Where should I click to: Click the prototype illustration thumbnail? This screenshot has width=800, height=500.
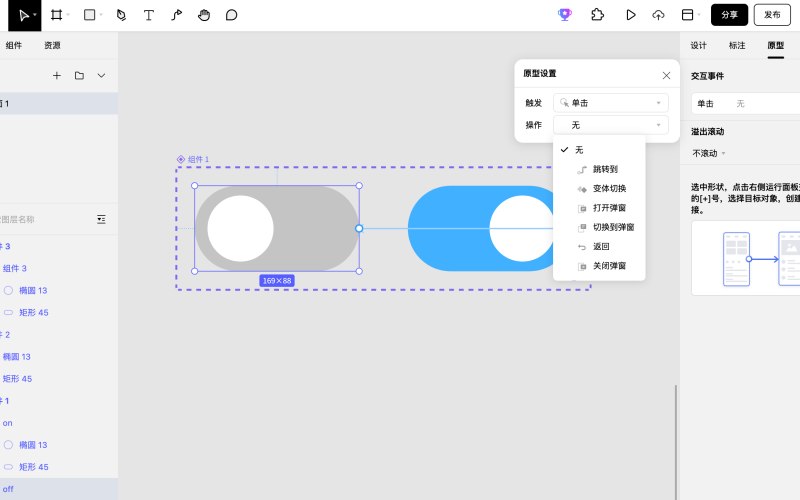tap(745, 258)
